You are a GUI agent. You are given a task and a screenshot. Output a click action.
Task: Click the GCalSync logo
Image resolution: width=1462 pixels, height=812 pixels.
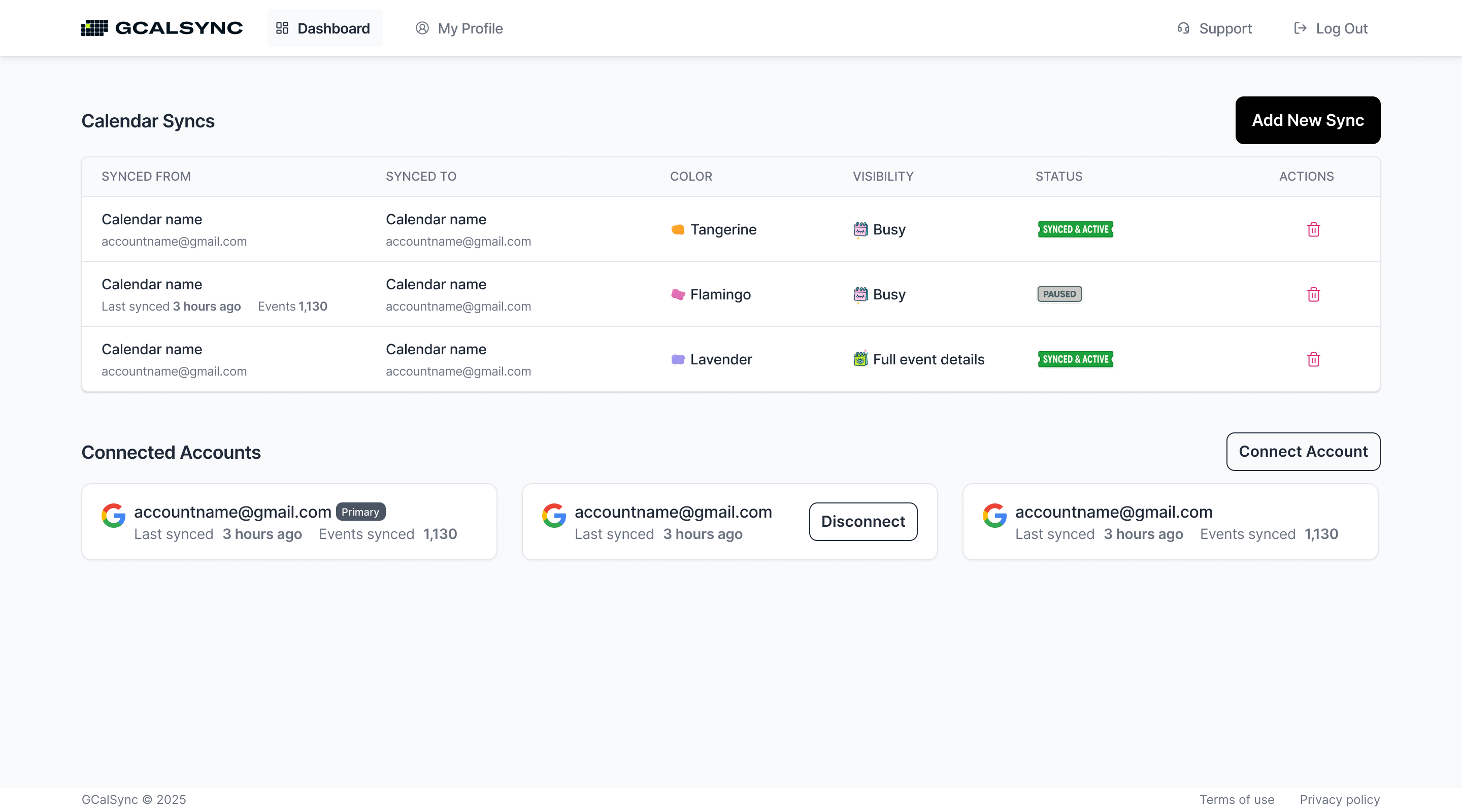[x=162, y=28]
